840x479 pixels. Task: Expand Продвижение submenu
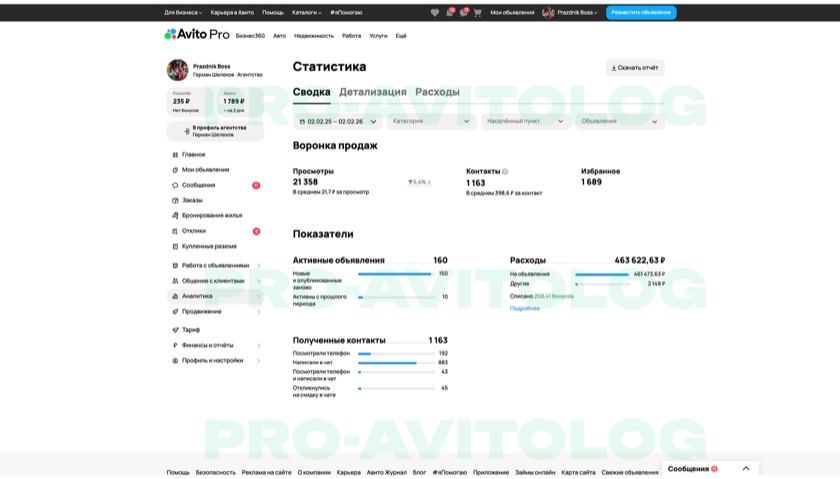pos(258,312)
